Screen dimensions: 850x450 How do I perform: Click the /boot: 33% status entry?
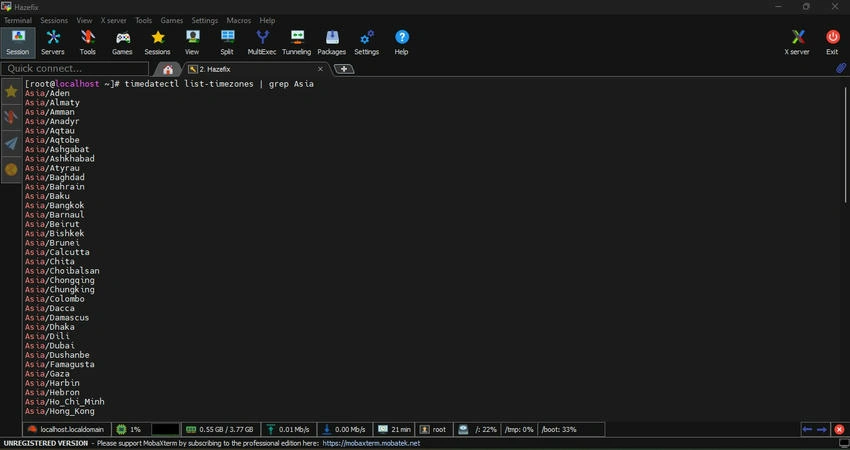[x=559, y=429]
